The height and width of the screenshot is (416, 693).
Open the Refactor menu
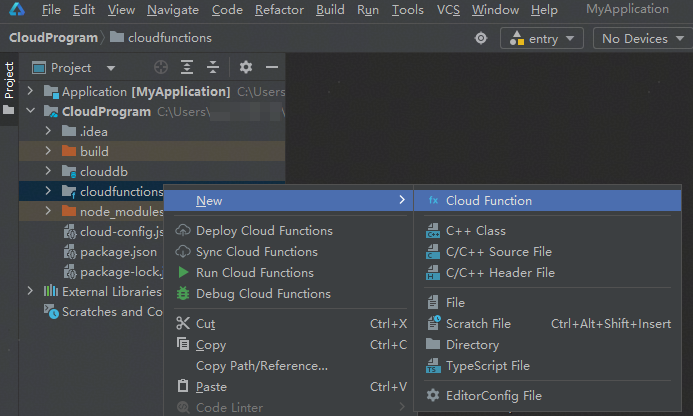(x=279, y=10)
